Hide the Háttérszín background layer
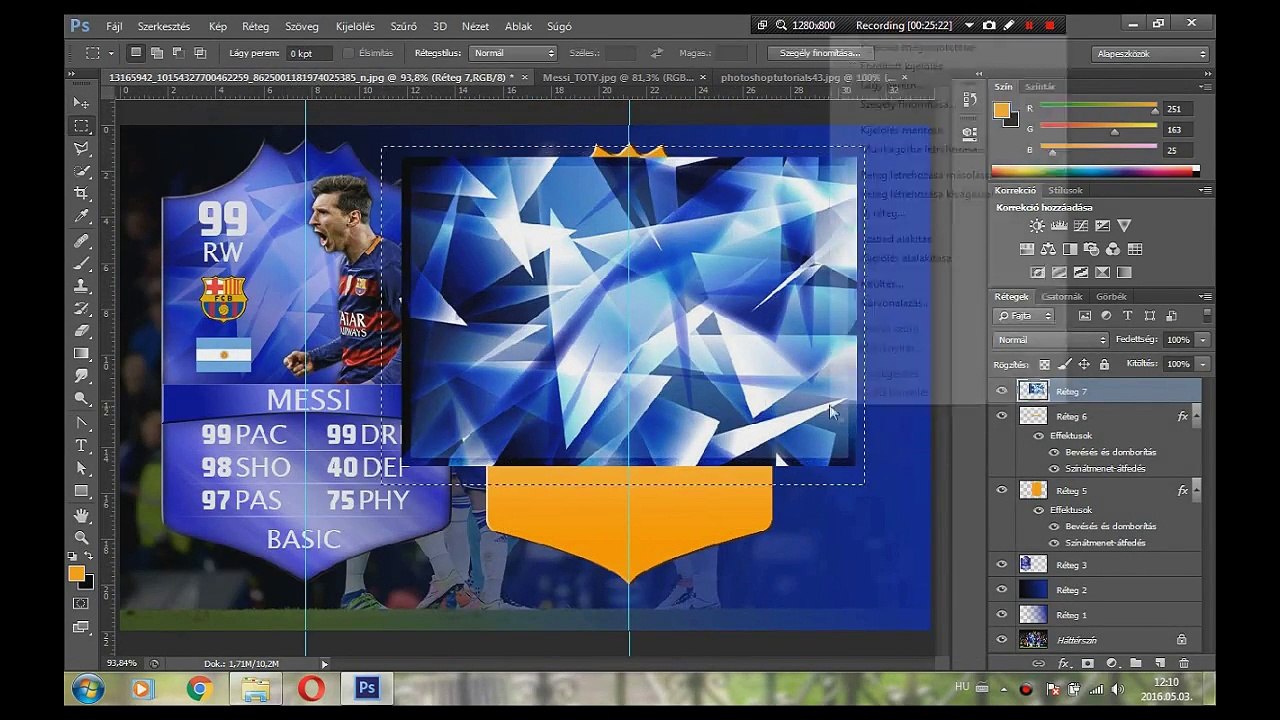The height and width of the screenshot is (720, 1280). (1002, 640)
